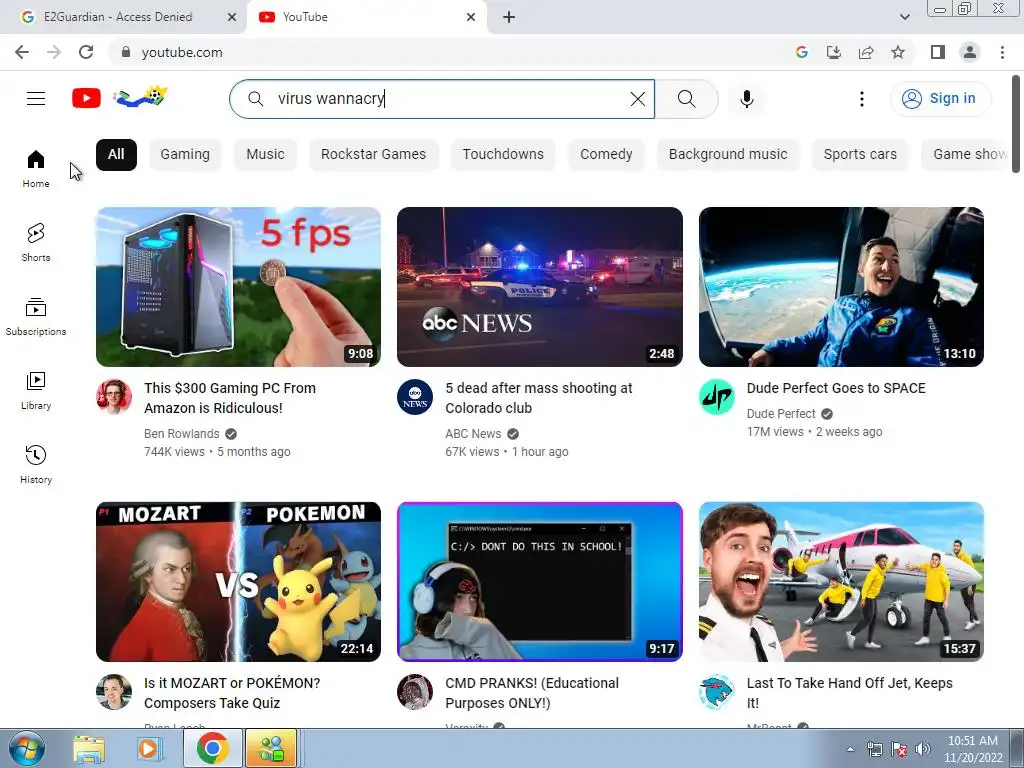This screenshot has height=768, width=1024.
Task: Open the system volume speaker icon
Action: tap(923, 749)
